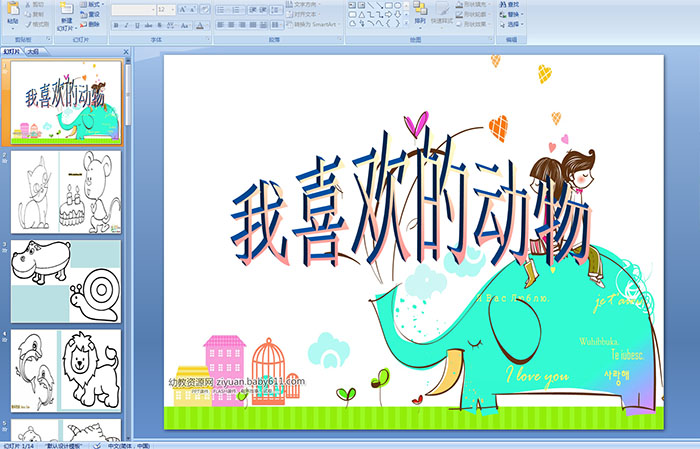Click the Format Painter (格式刷) icon
Viewport: 700px width, 449px height.
pos(37,24)
